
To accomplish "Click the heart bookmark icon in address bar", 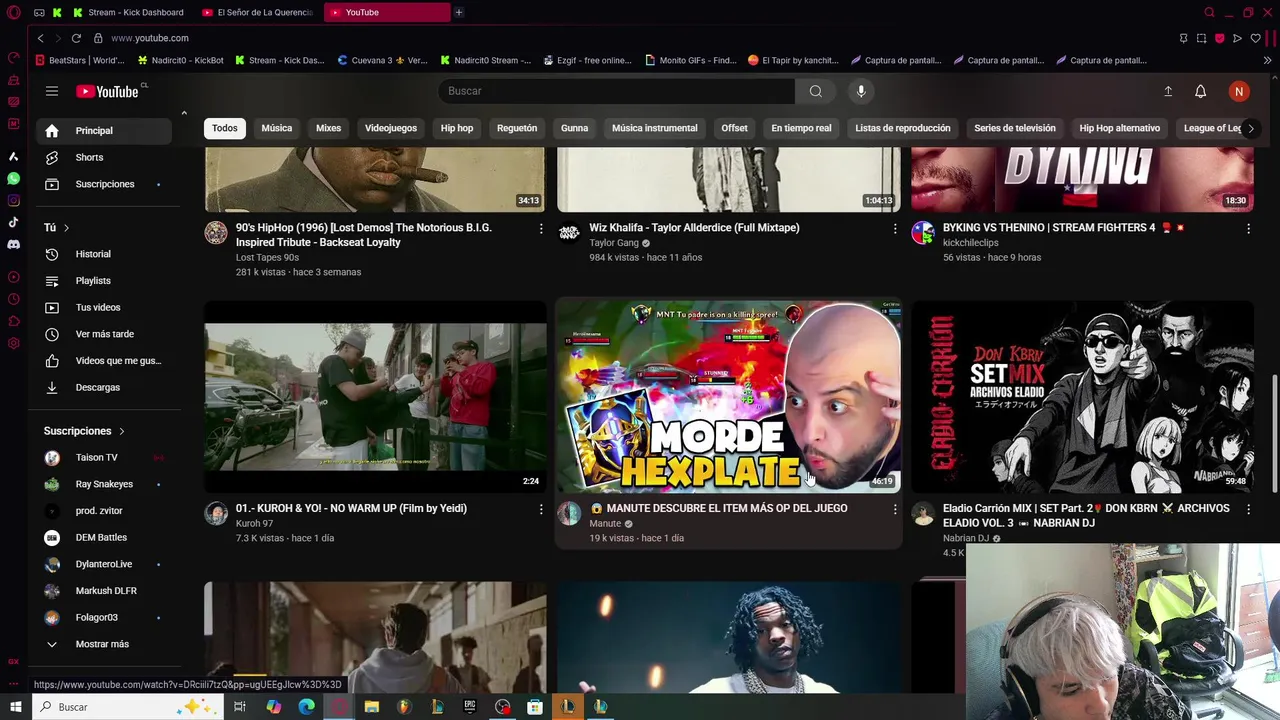I will click(1255, 38).
